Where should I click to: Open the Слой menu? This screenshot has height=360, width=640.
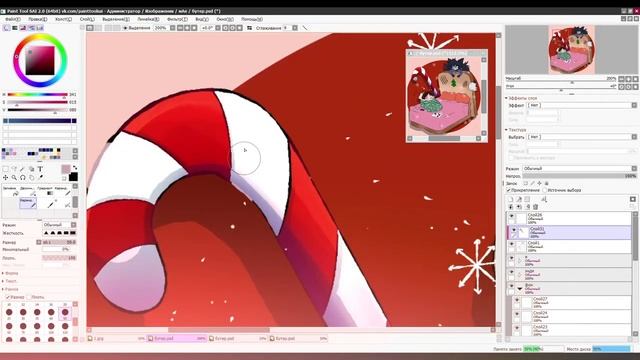pos(87,19)
